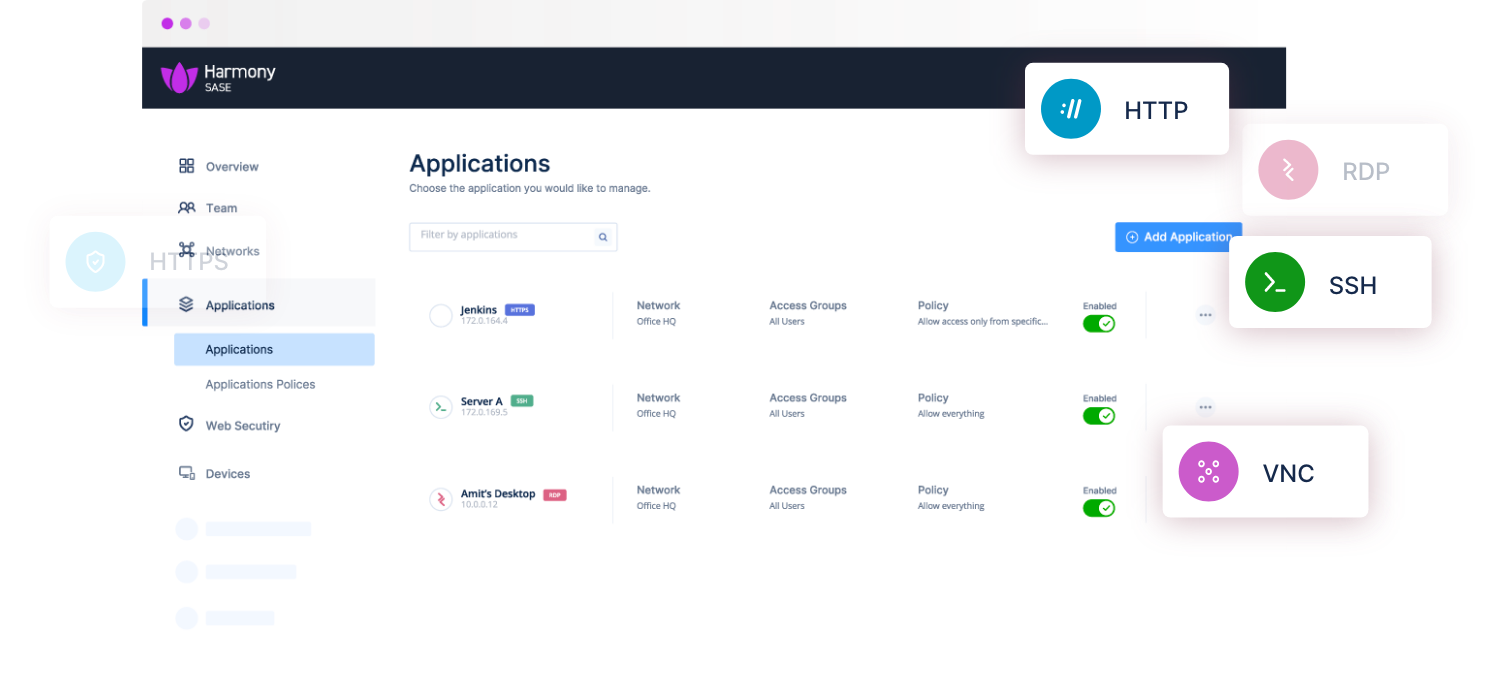This screenshot has height=697, width=1498.
Task: Click the RDP protocol icon
Action: (x=1288, y=170)
